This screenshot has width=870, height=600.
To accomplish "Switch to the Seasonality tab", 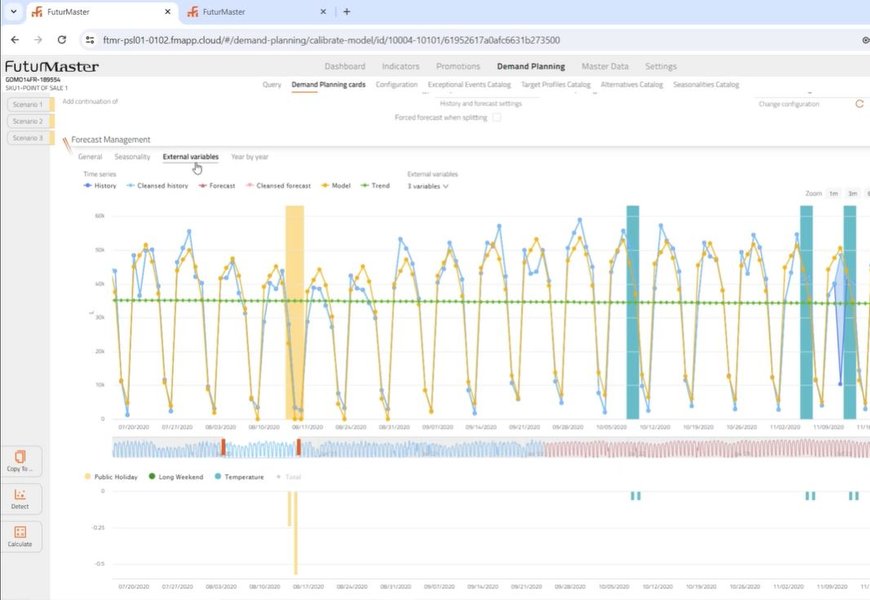I will coord(133,156).
